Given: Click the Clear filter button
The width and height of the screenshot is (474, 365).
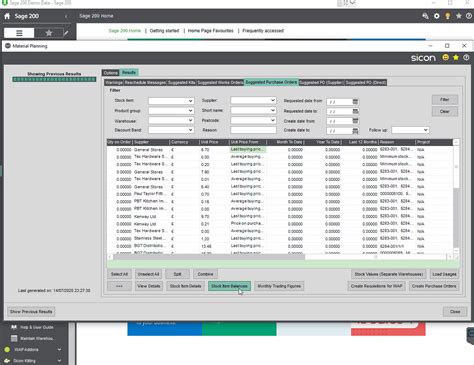Looking at the screenshot, I should click(x=445, y=111).
